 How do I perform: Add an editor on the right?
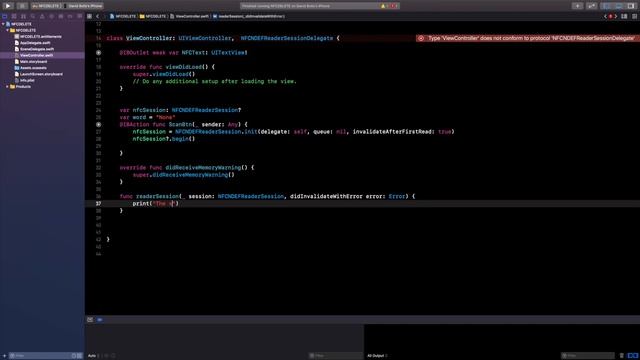[x=635, y=16]
